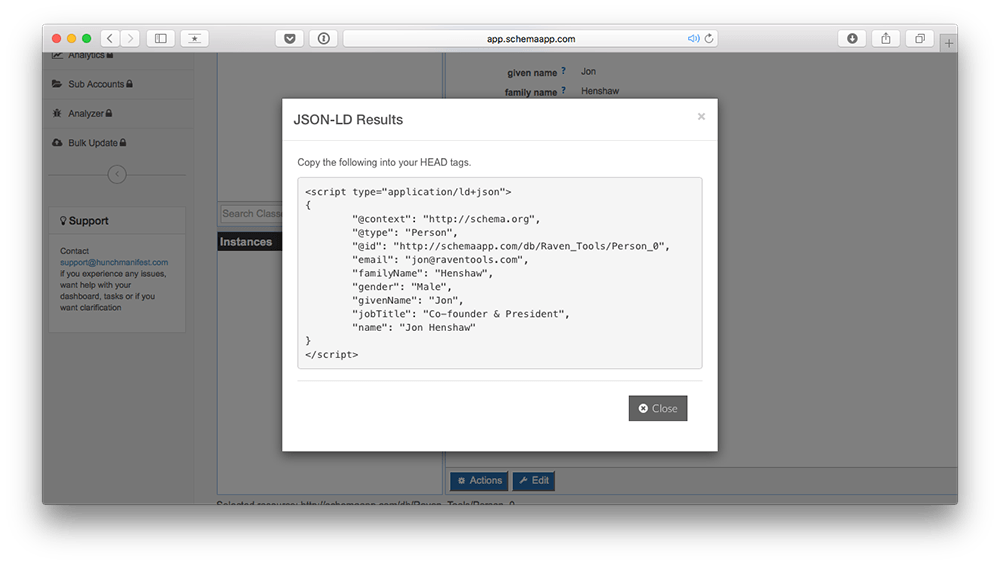Click the Bulk Update cloud icon
The width and height of the screenshot is (1000, 565).
point(57,143)
